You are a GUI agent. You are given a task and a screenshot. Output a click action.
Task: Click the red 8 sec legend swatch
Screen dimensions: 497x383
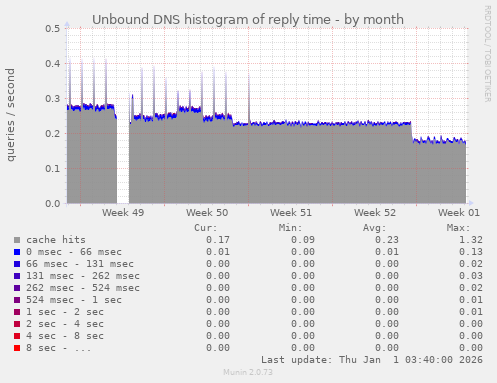point(17,348)
